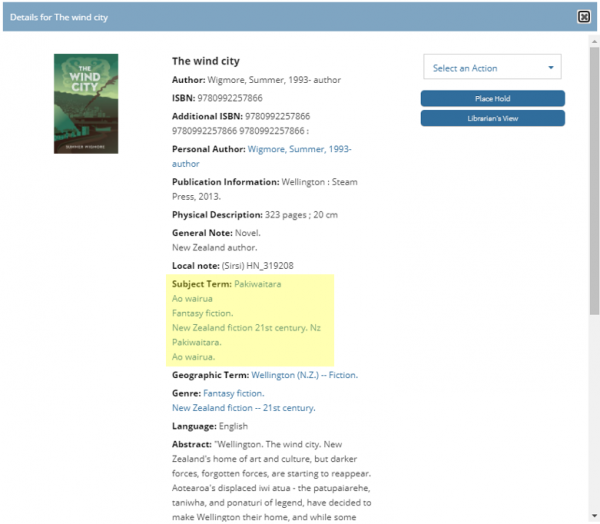Click the Language value English
The image size is (600, 524).
(233, 426)
